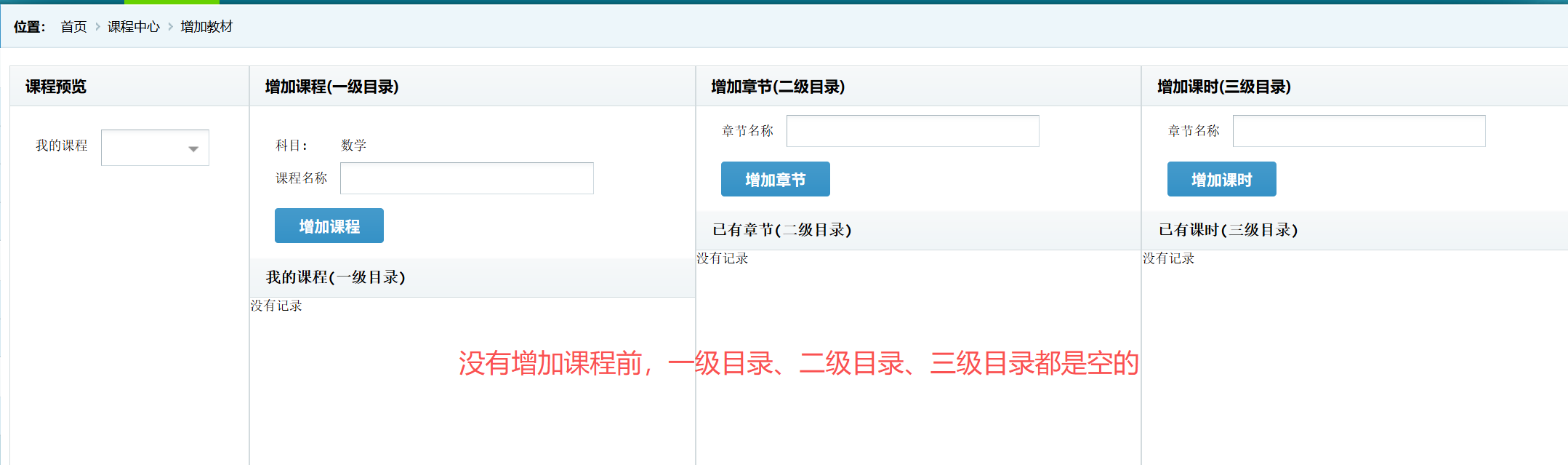Click the 已有课时(三级目录) section heading
The height and width of the screenshot is (465, 1568).
pyautogui.click(x=1228, y=230)
